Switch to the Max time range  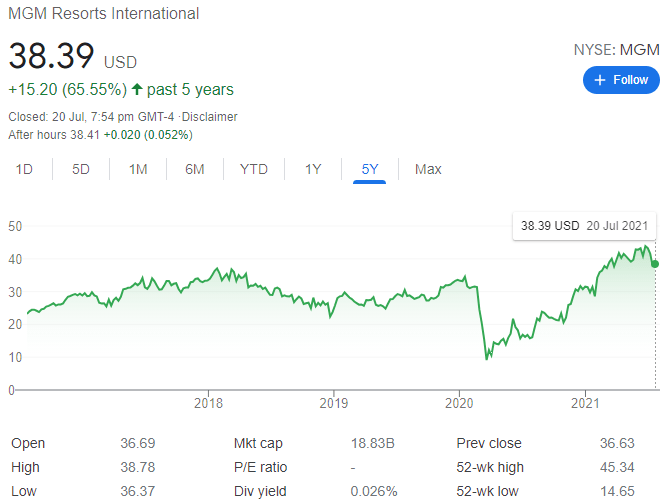point(428,169)
